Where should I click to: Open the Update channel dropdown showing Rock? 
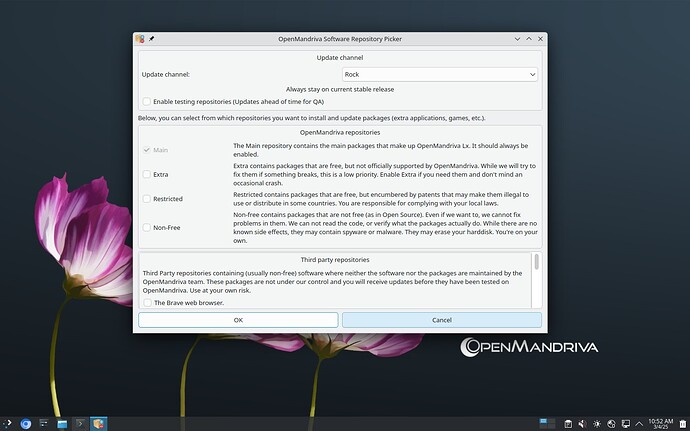[x=440, y=74]
